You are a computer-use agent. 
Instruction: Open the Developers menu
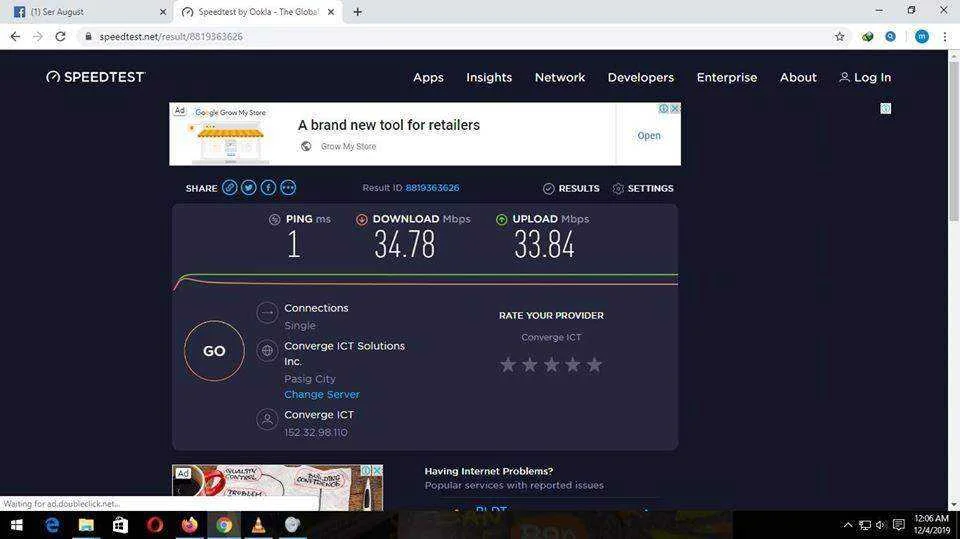pyautogui.click(x=640, y=77)
